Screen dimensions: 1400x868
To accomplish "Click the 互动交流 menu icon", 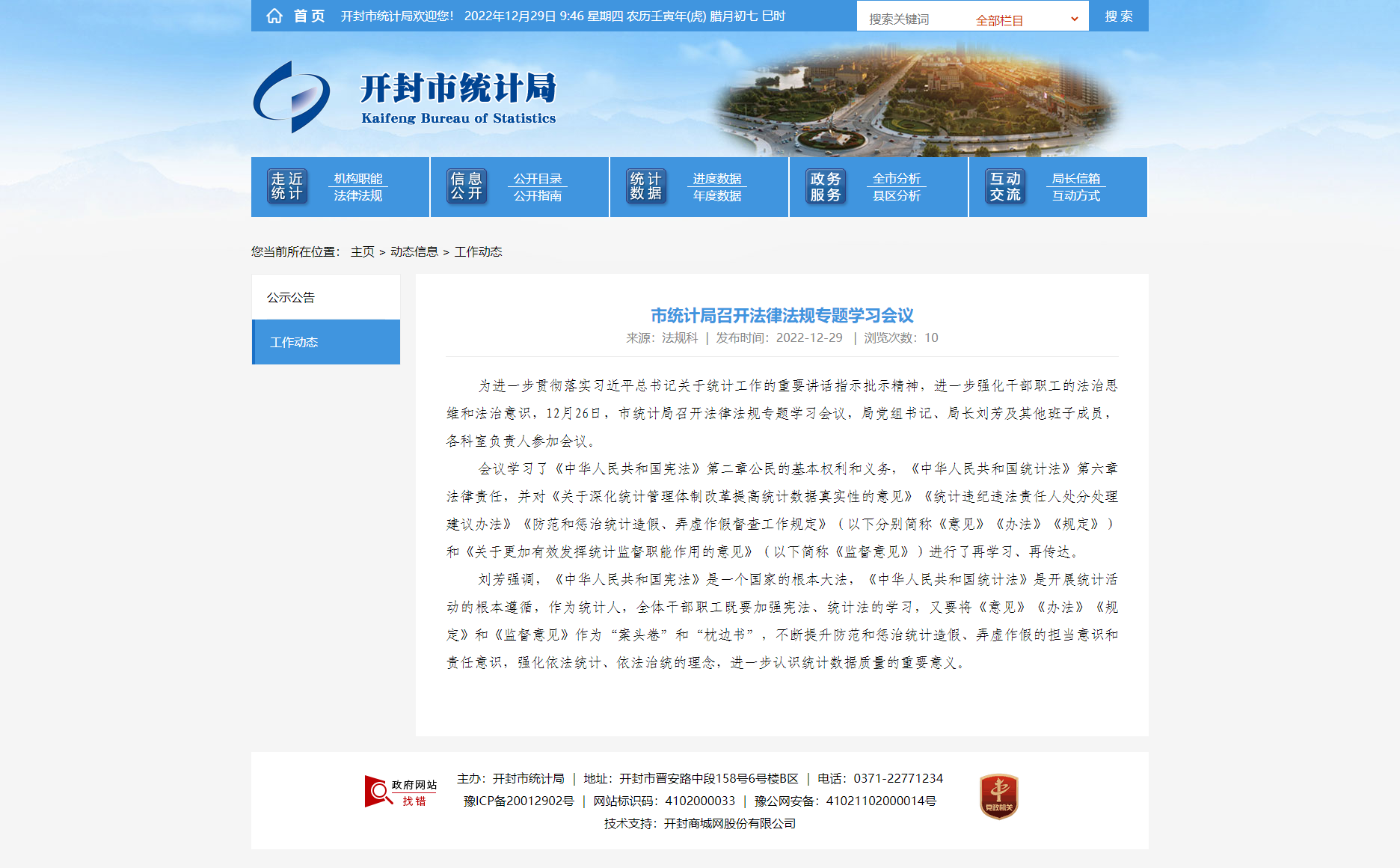I will pos(1005,186).
